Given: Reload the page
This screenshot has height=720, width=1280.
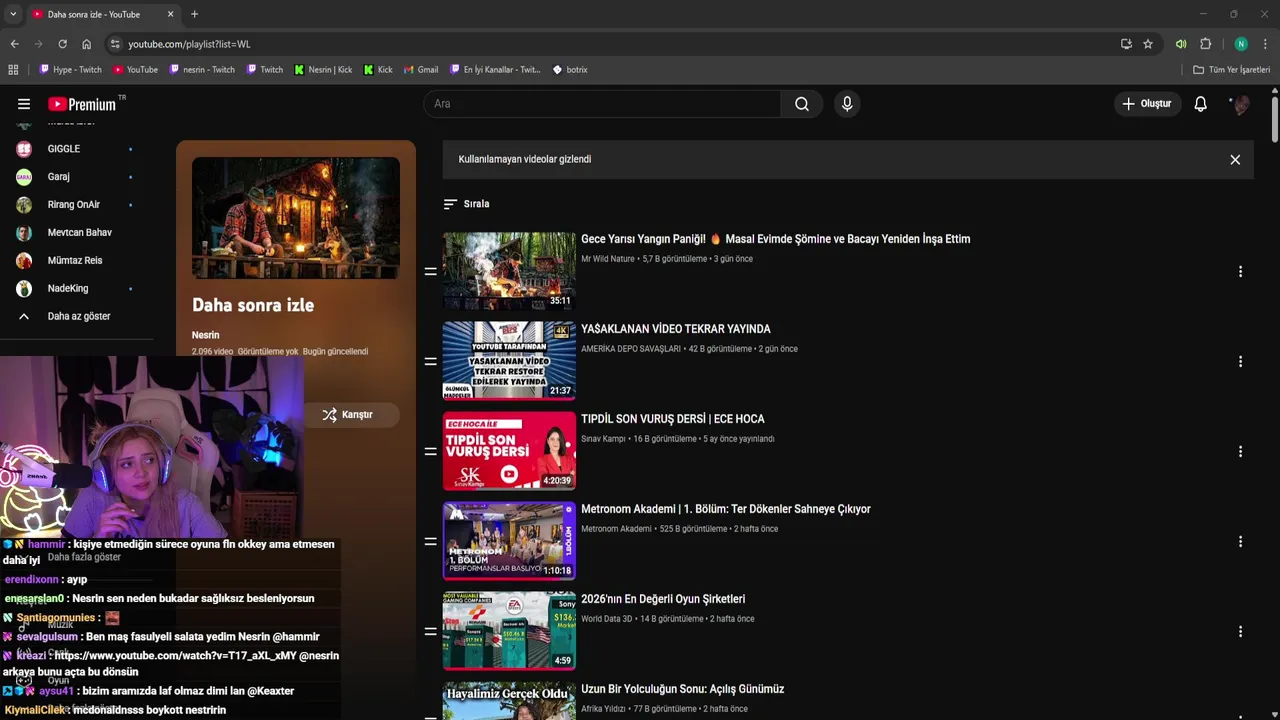Looking at the screenshot, I should (62, 44).
